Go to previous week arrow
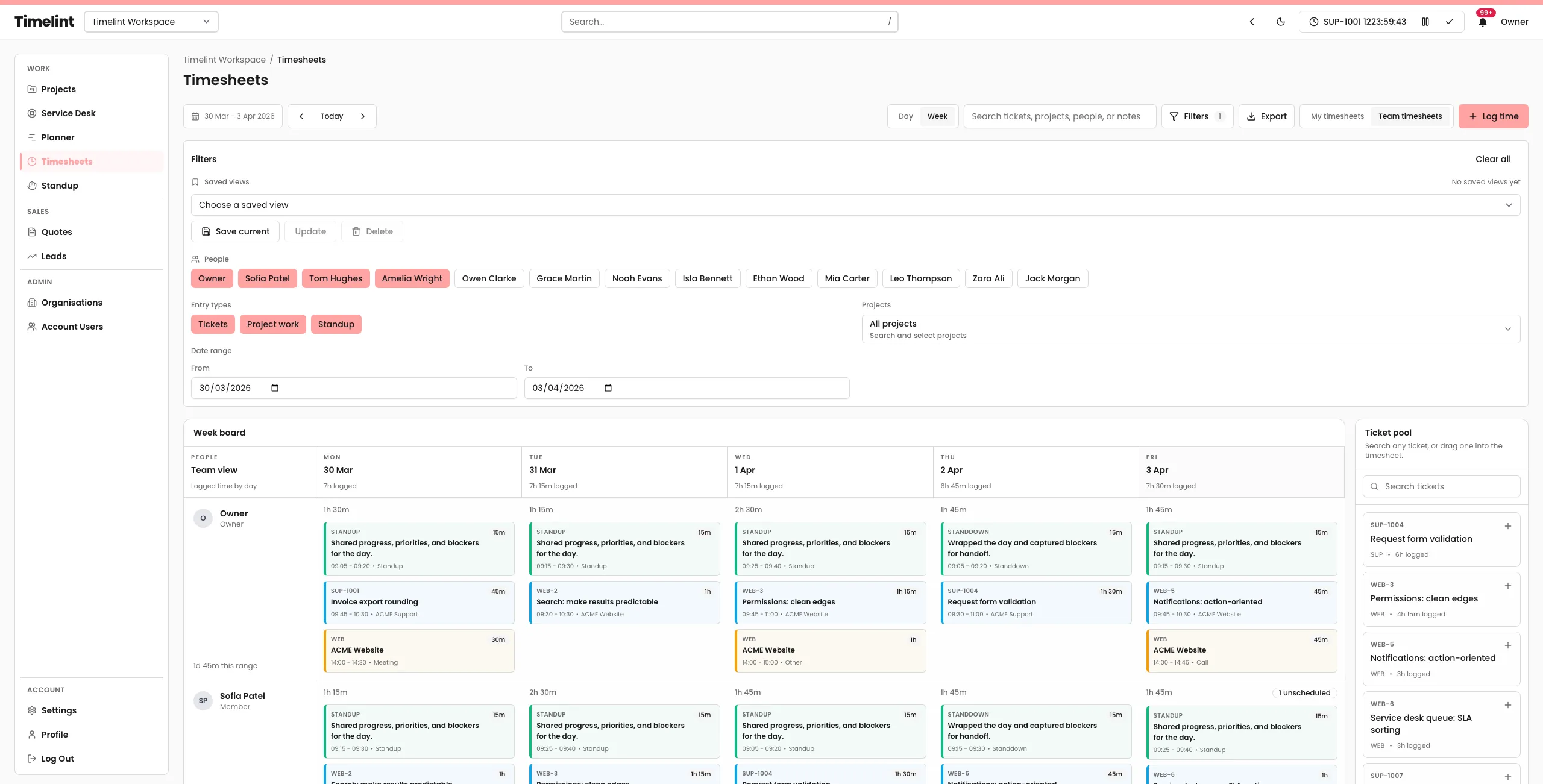The height and width of the screenshot is (784, 1543). [301, 116]
